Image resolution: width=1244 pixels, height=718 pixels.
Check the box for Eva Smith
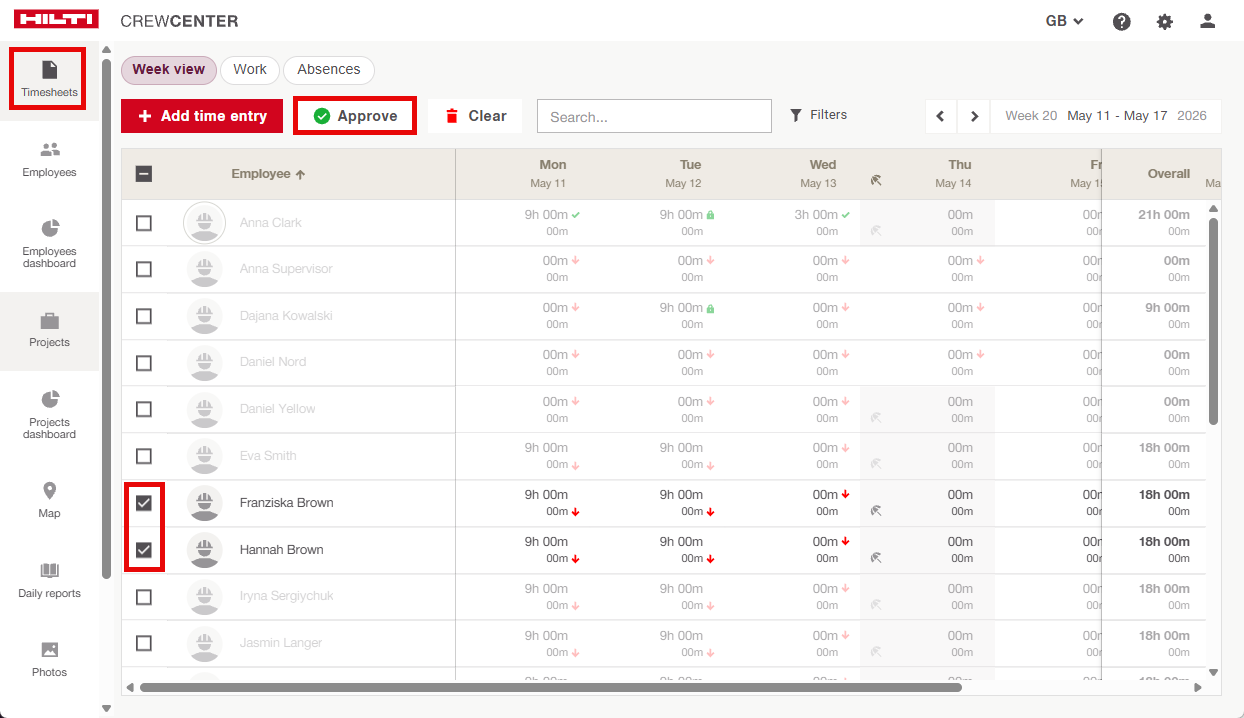144,456
